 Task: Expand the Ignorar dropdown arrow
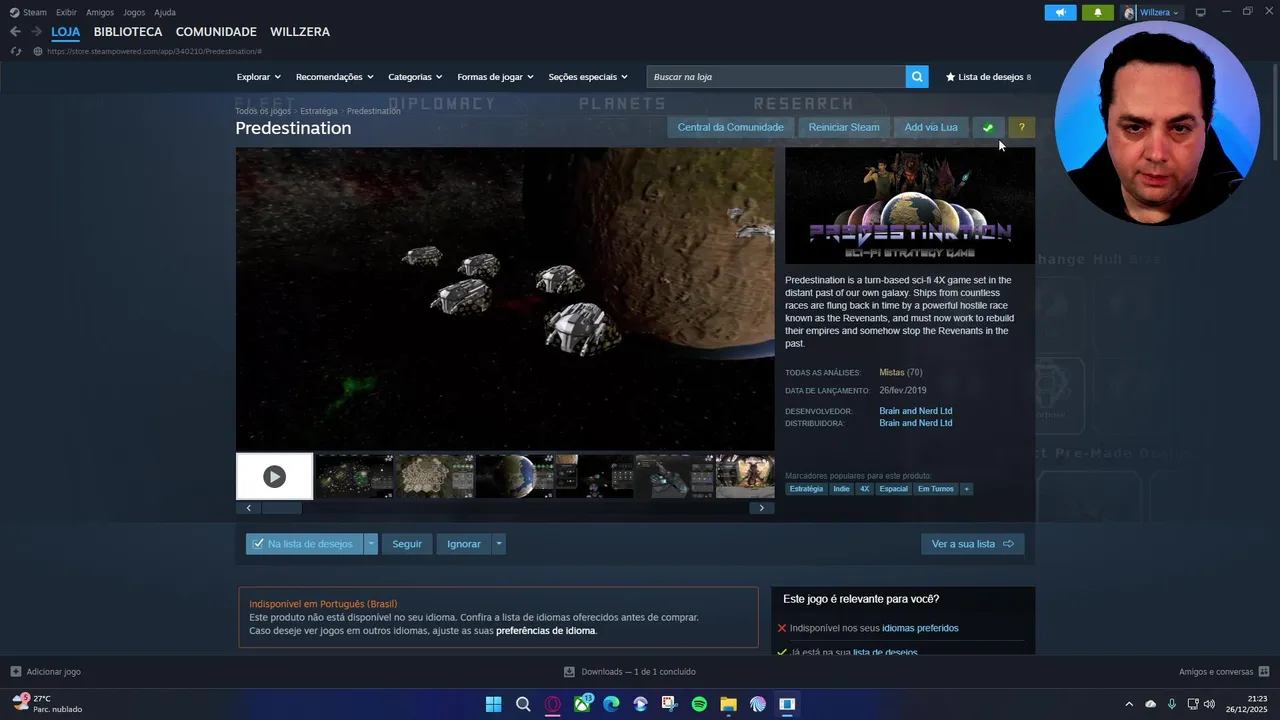click(499, 544)
